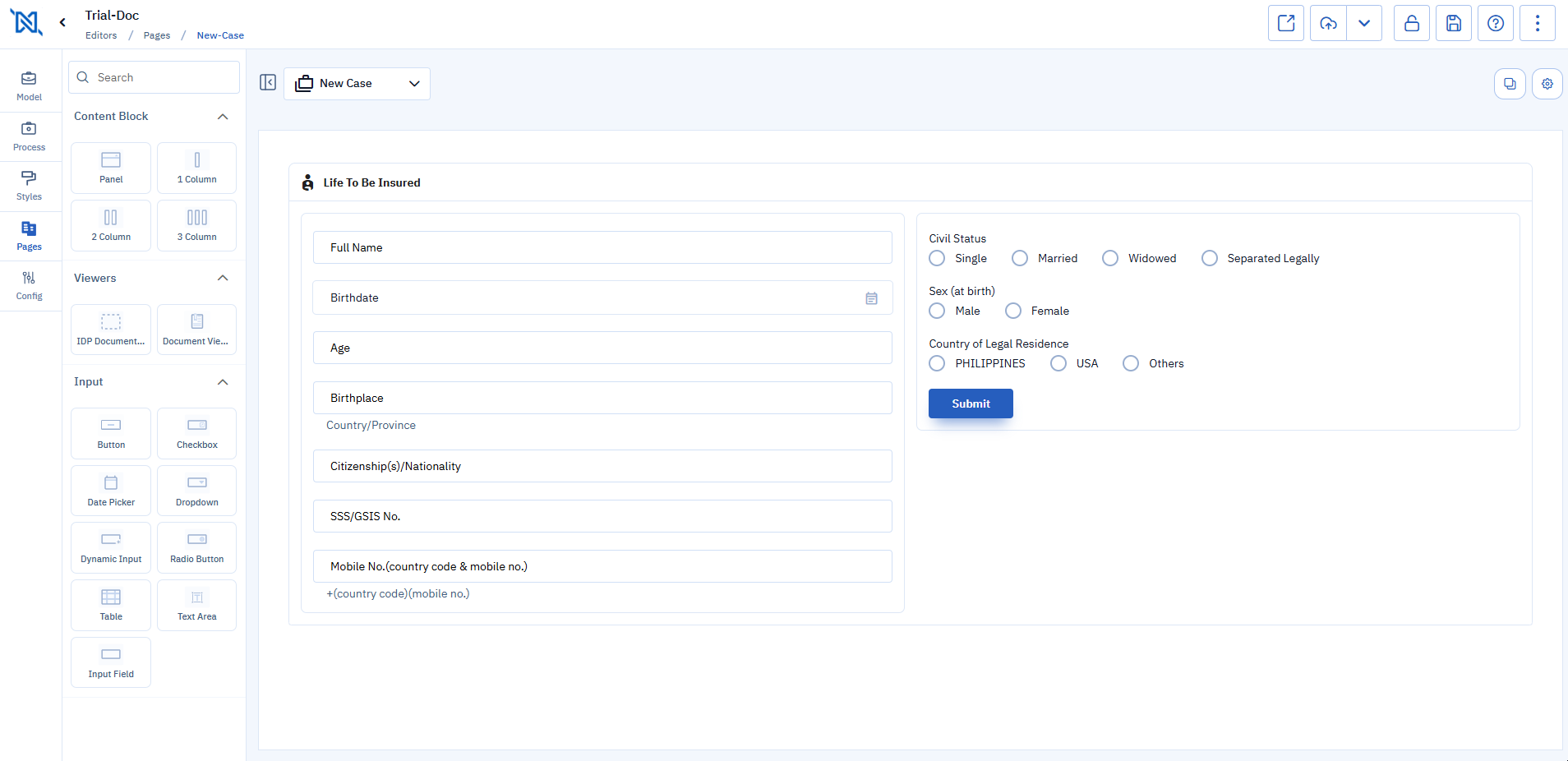Open the Model sidebar tab
This screenshot has width=1568, height=761.
pyautogui.click(x=29, y=86)
